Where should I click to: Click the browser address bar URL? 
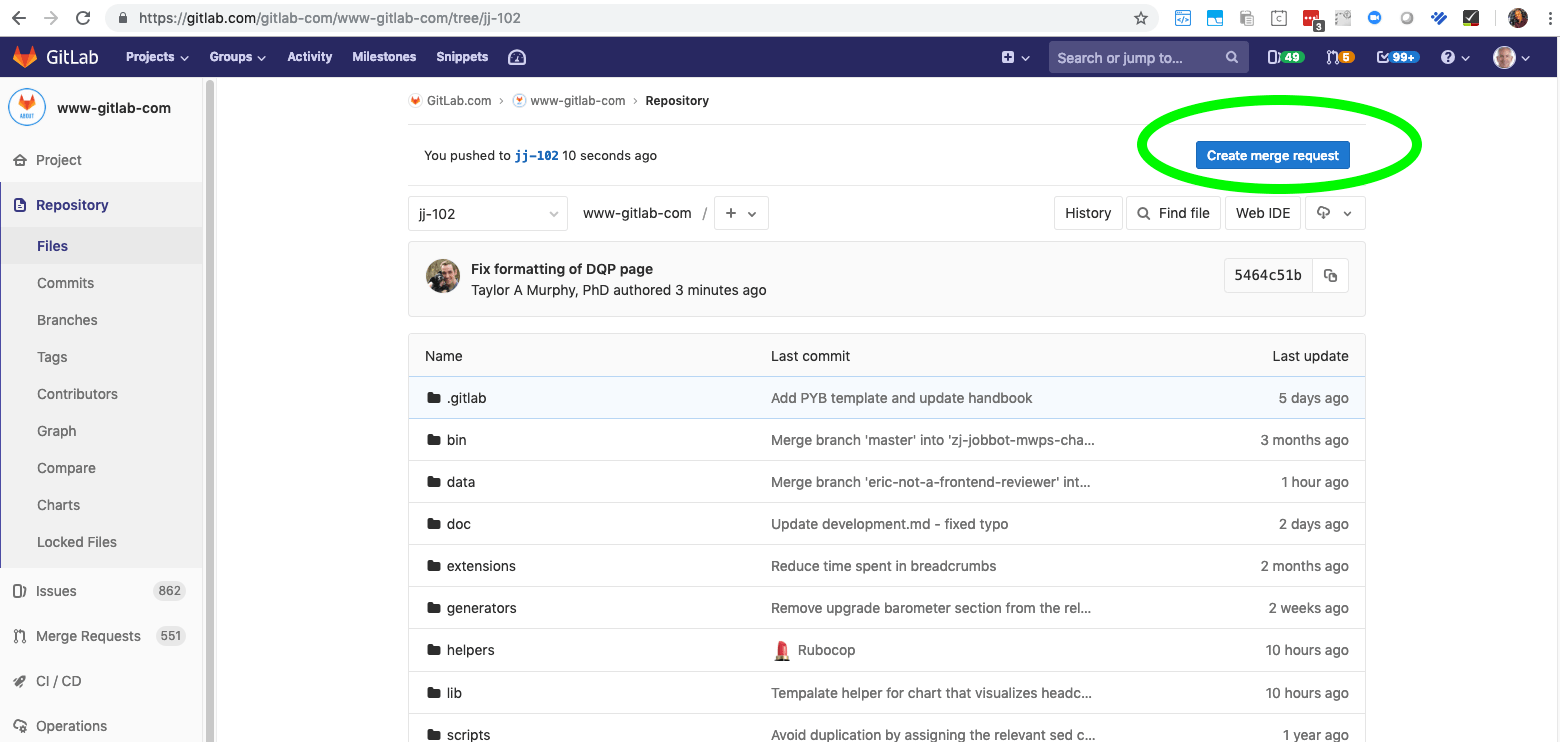(x=330, y=18)
